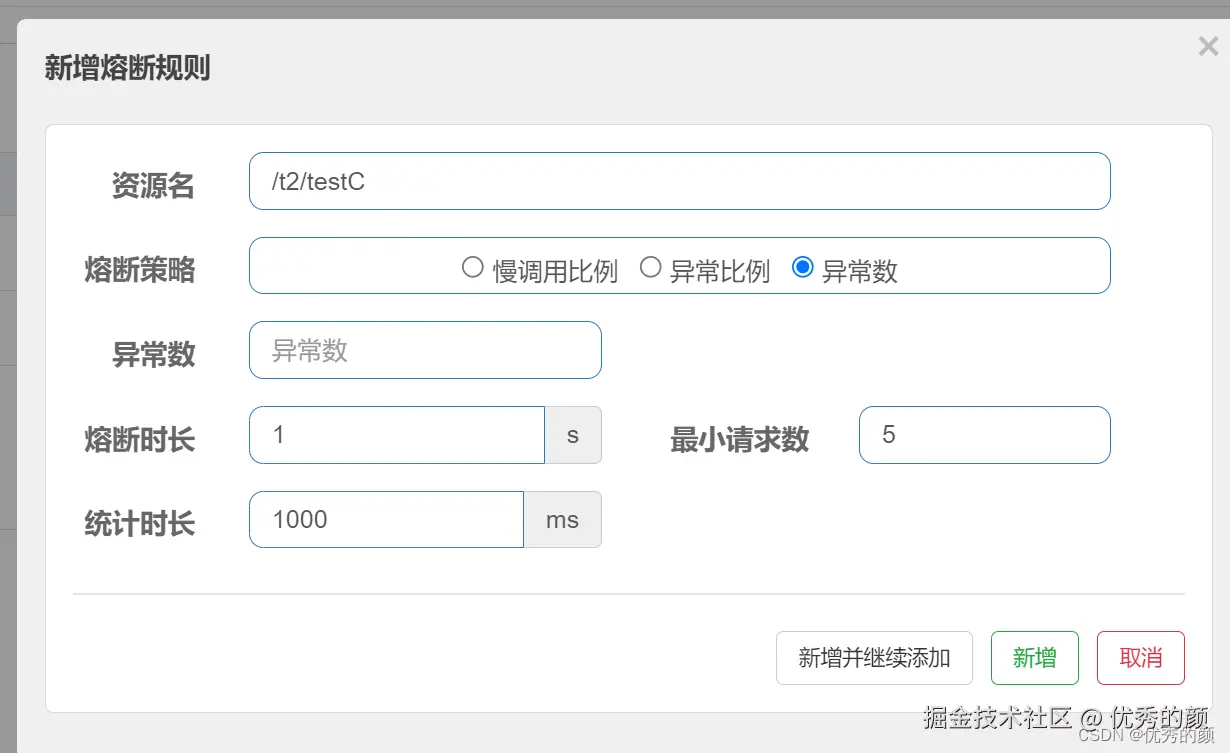
Task: Select the 异常比例 fusing strategy option
Action: pos(651,267)
